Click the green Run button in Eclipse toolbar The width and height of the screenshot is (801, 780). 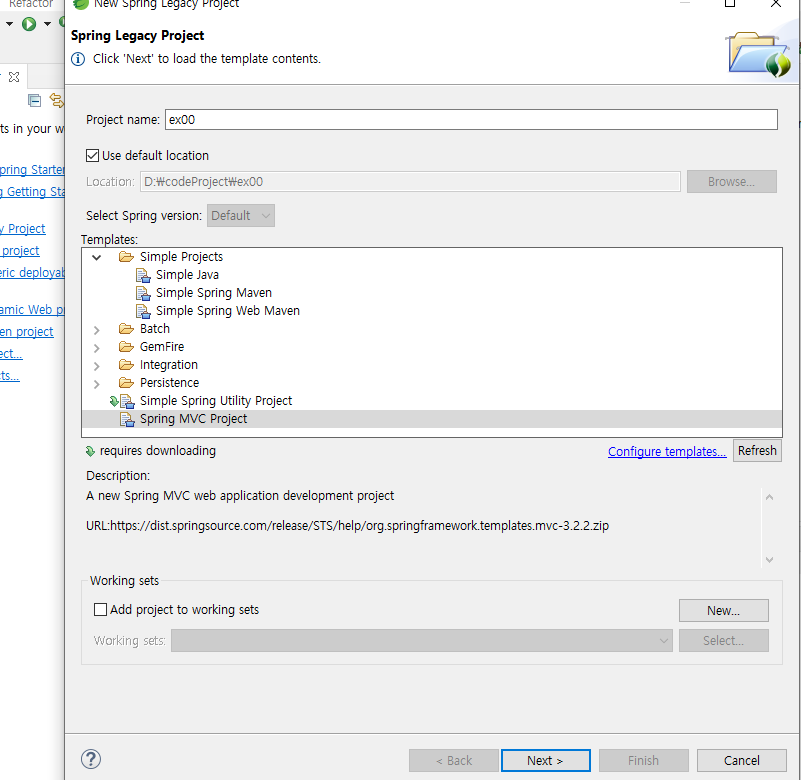tap(29, 24)
